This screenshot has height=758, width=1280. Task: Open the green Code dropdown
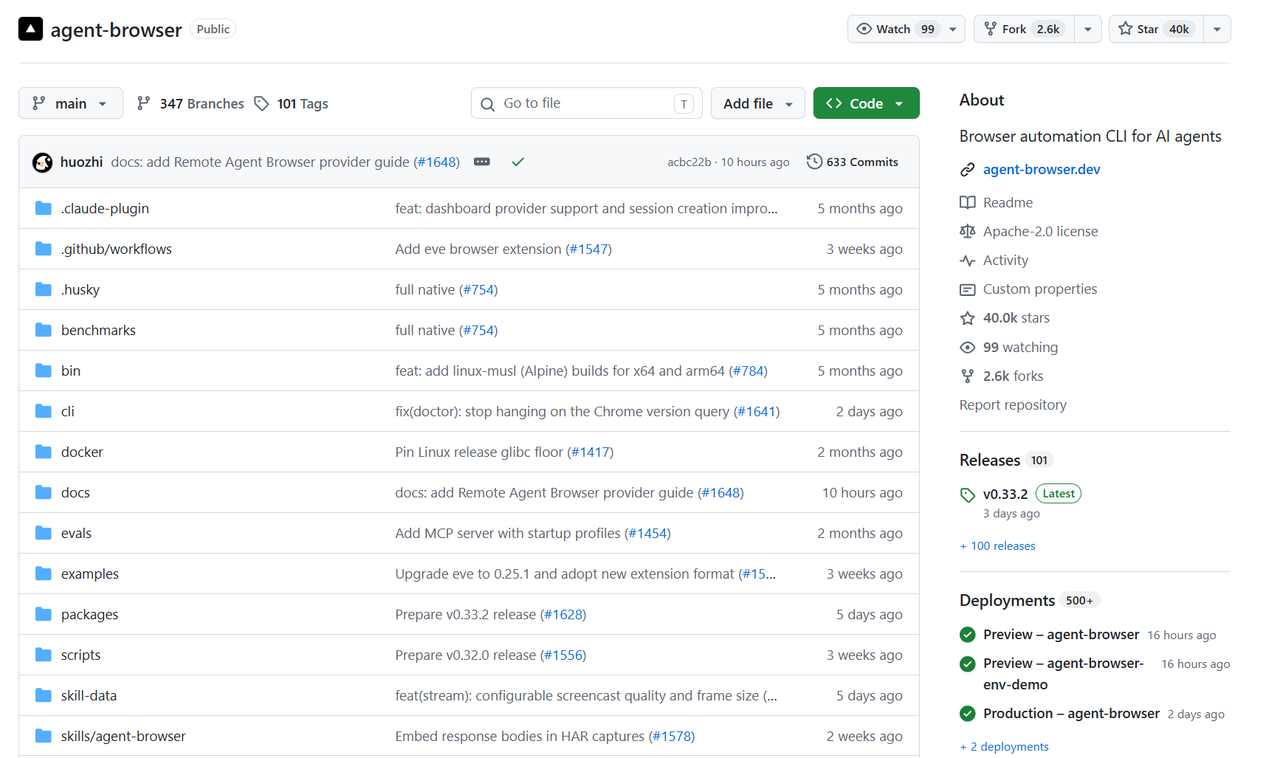point(866,103)
